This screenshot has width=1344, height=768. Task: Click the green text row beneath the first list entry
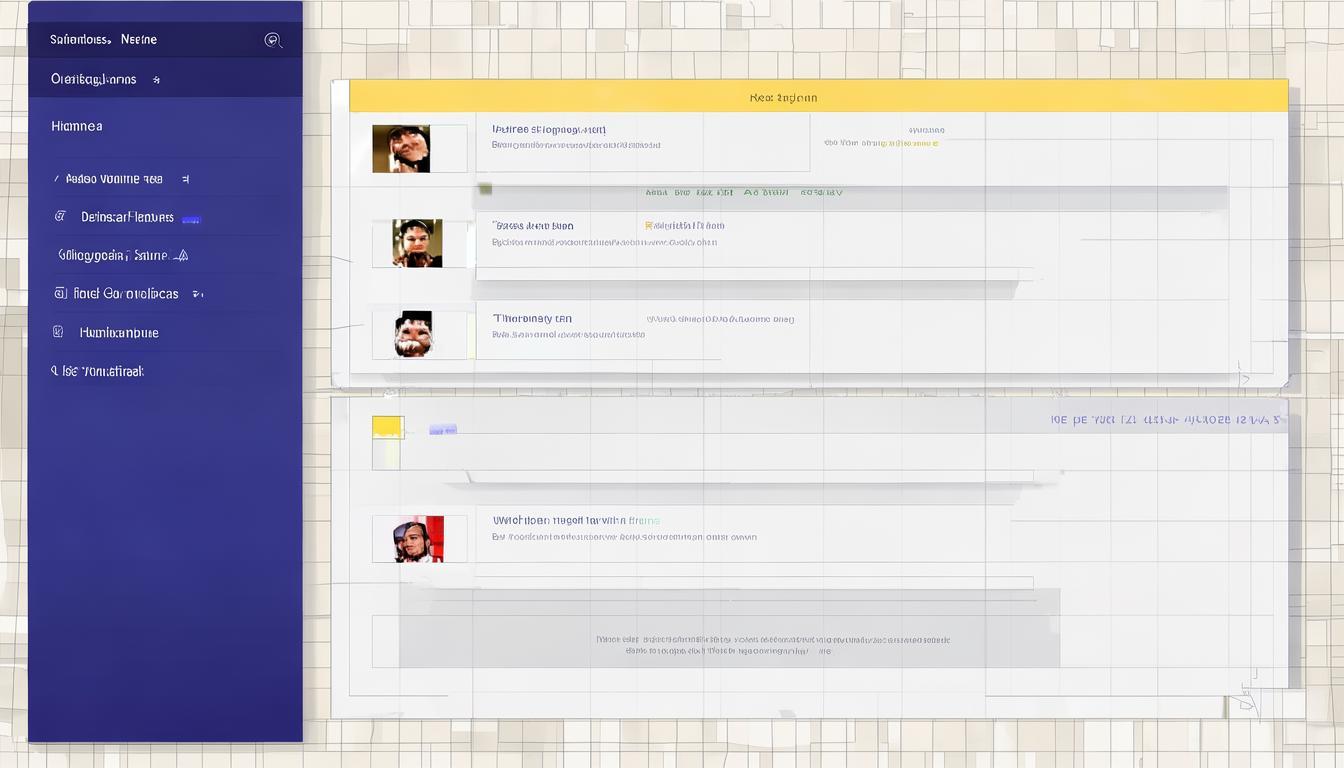point(743,192)
